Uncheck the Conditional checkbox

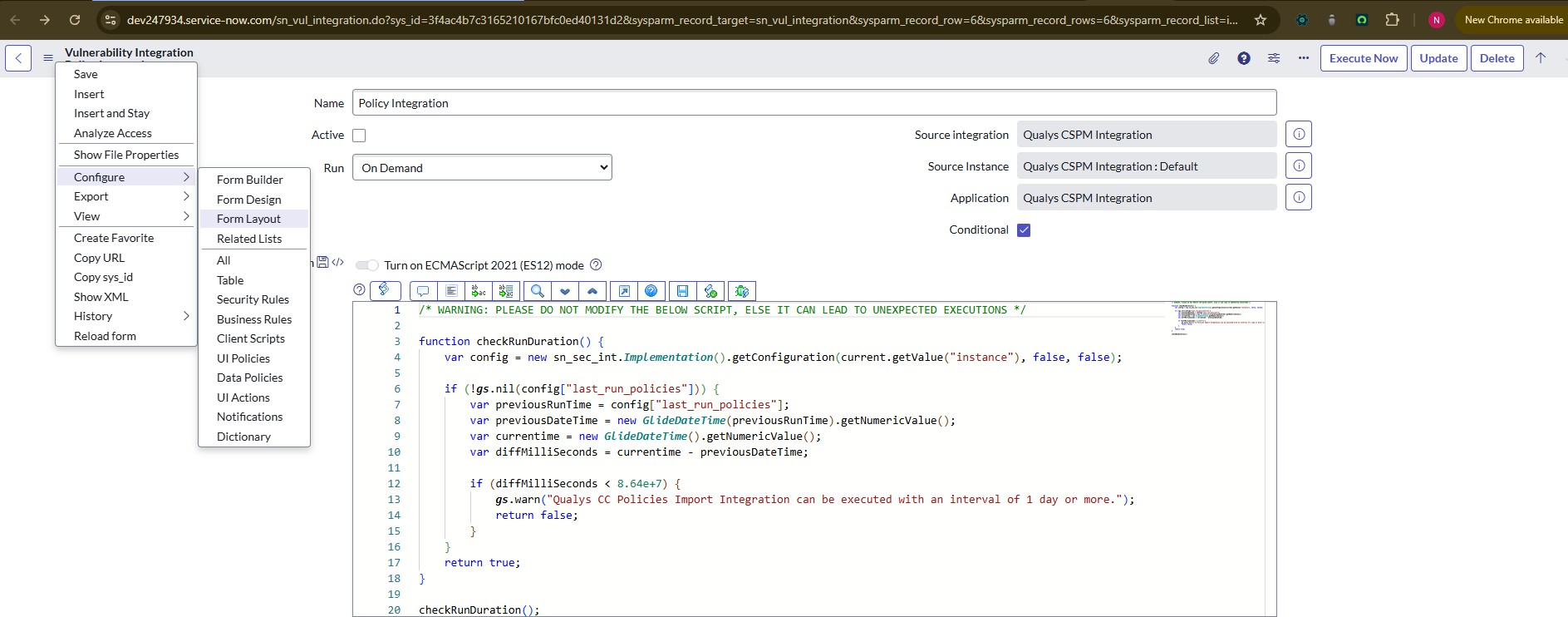[x=1024, y=230]
